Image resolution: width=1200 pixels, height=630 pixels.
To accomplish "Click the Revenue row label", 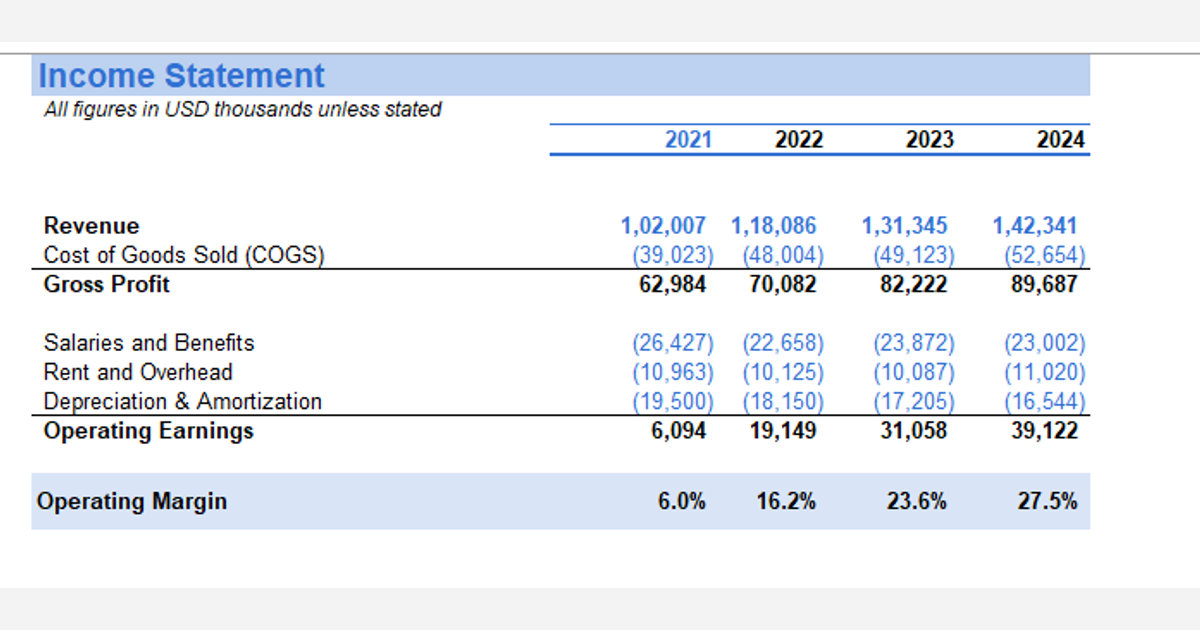I will pyautogui.click(x=92, y=226).
